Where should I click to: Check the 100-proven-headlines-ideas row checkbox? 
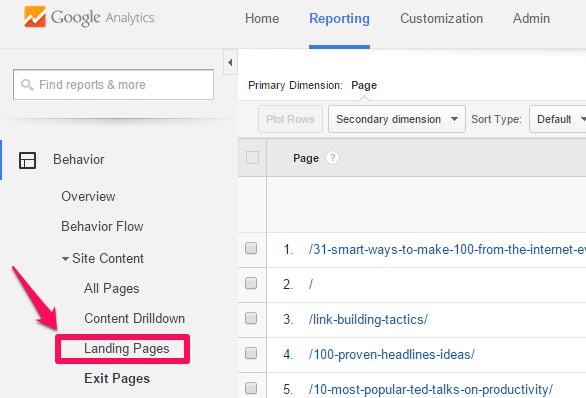click(251, 353)
